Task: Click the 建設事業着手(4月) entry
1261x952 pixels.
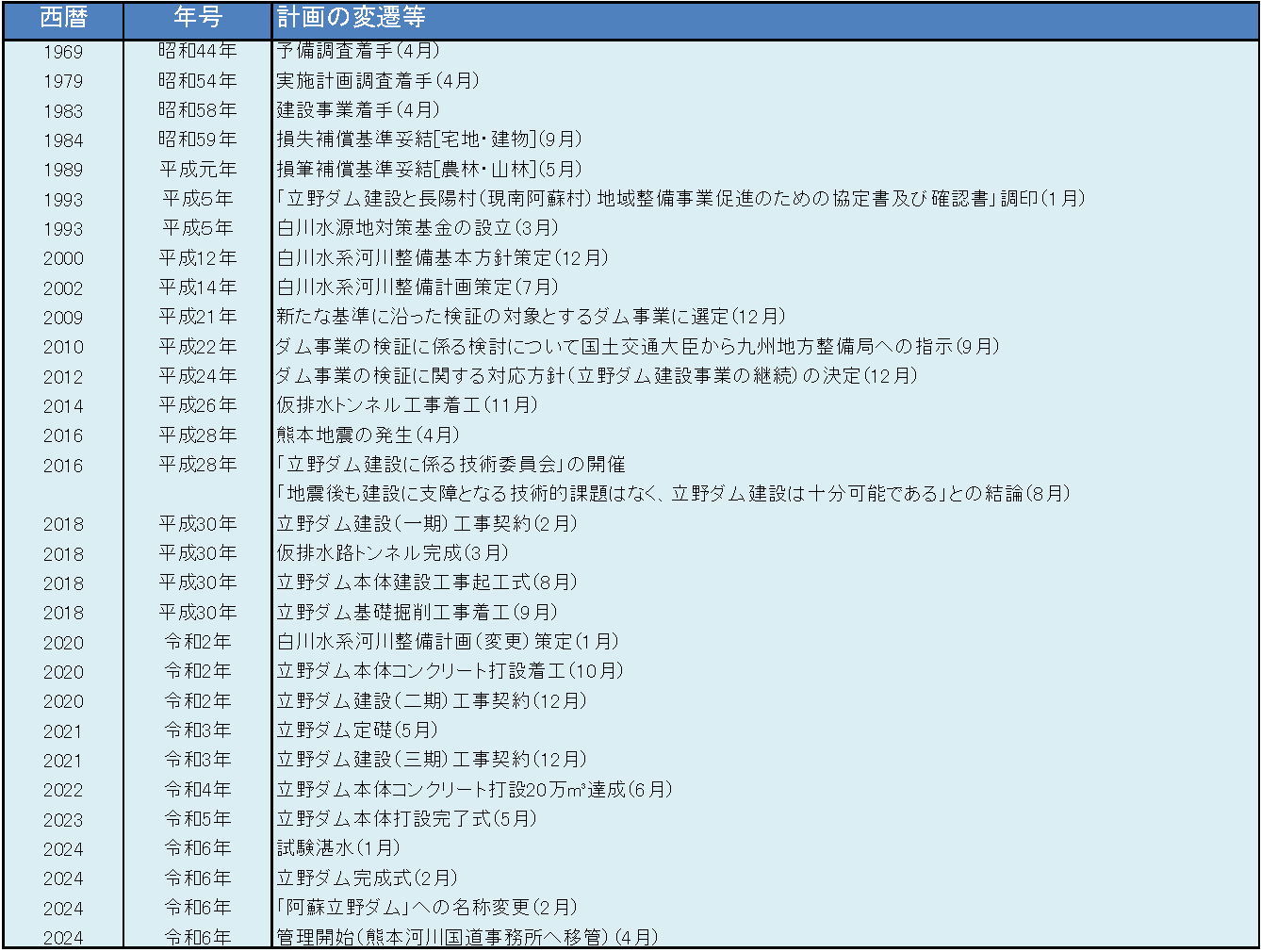Action: point(358,110)
